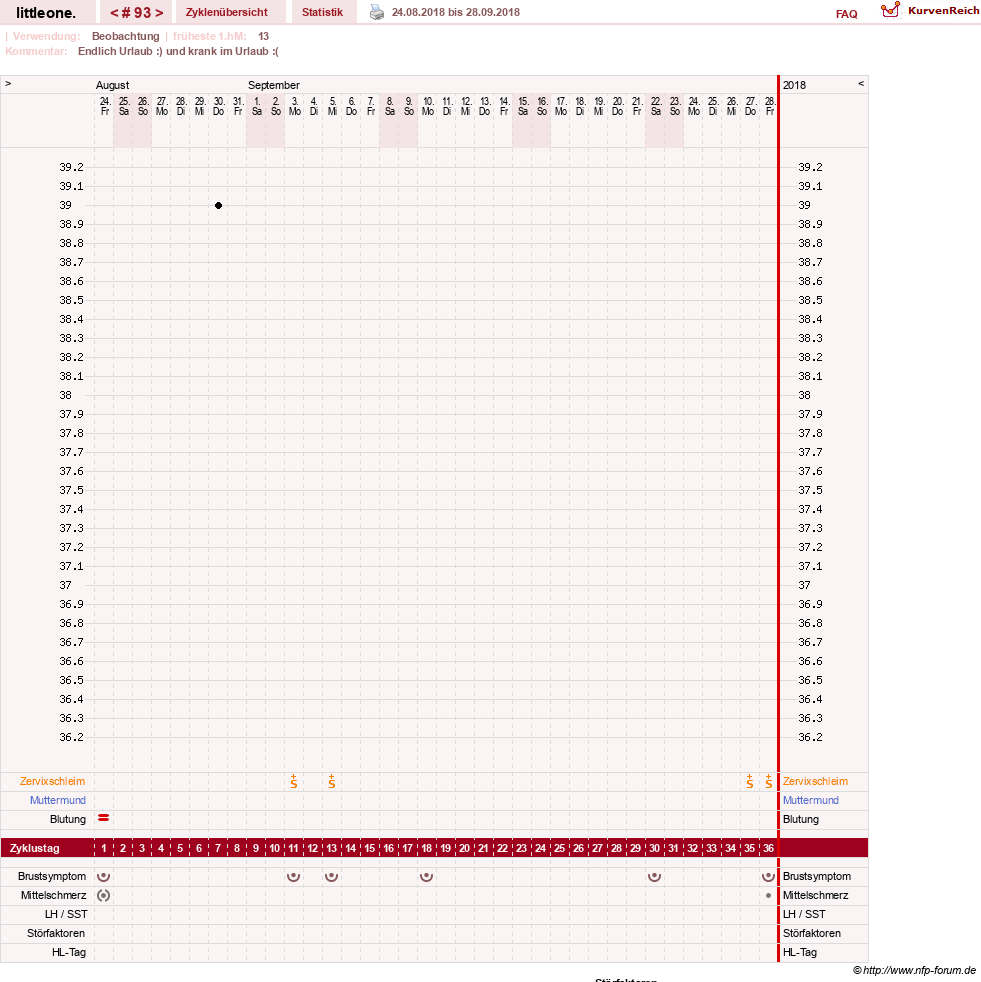Click the left Blutung row label
The height and width of the screenshot is (982, 981).
click(x=68, y=819)
